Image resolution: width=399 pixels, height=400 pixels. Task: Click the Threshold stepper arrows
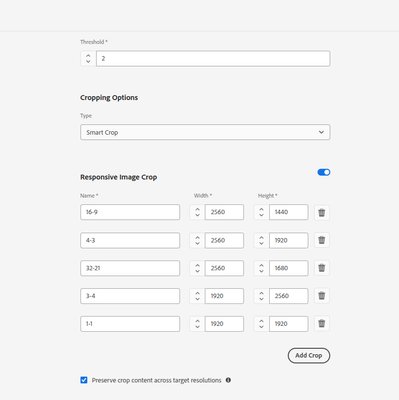88,59
